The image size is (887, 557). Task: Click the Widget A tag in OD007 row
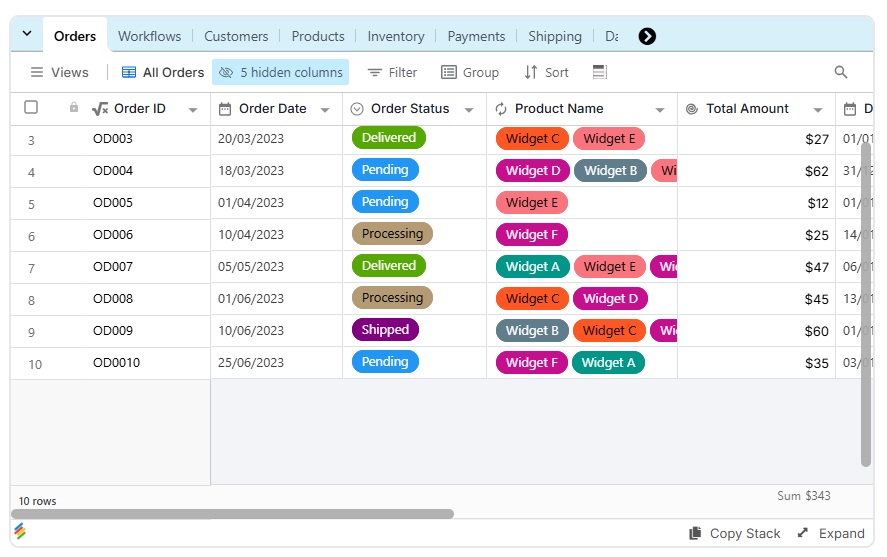coord(533,267)
